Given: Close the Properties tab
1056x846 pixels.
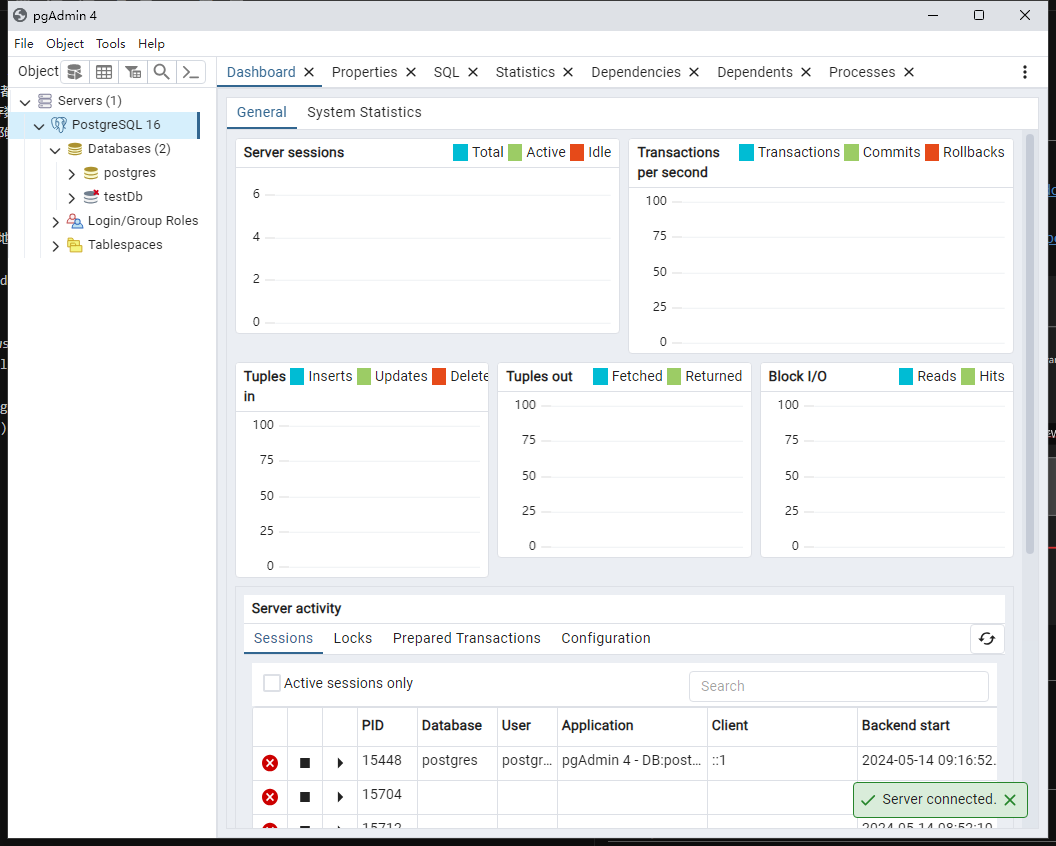Looking at the screenshot, I should tap(411, 72).
